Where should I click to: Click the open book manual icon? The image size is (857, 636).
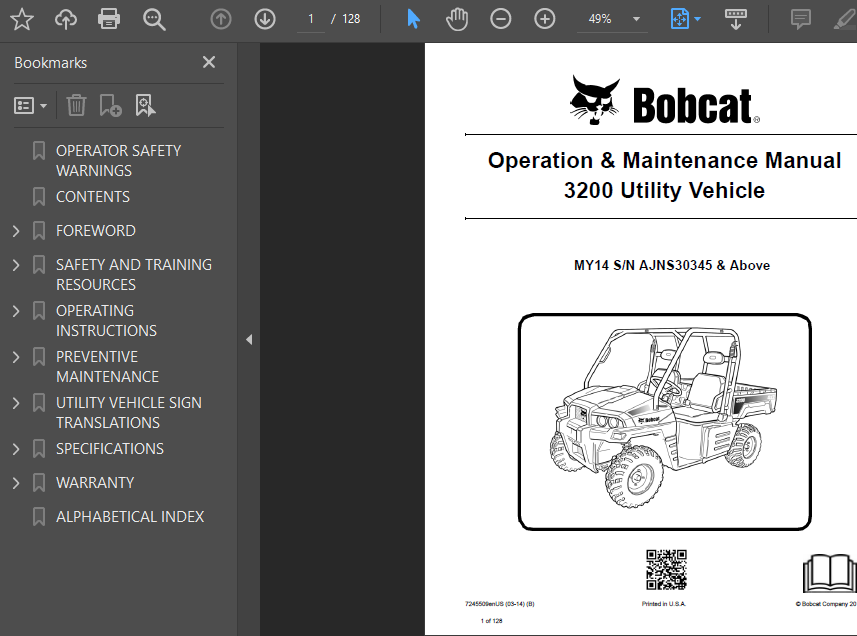tap(830, 573)
